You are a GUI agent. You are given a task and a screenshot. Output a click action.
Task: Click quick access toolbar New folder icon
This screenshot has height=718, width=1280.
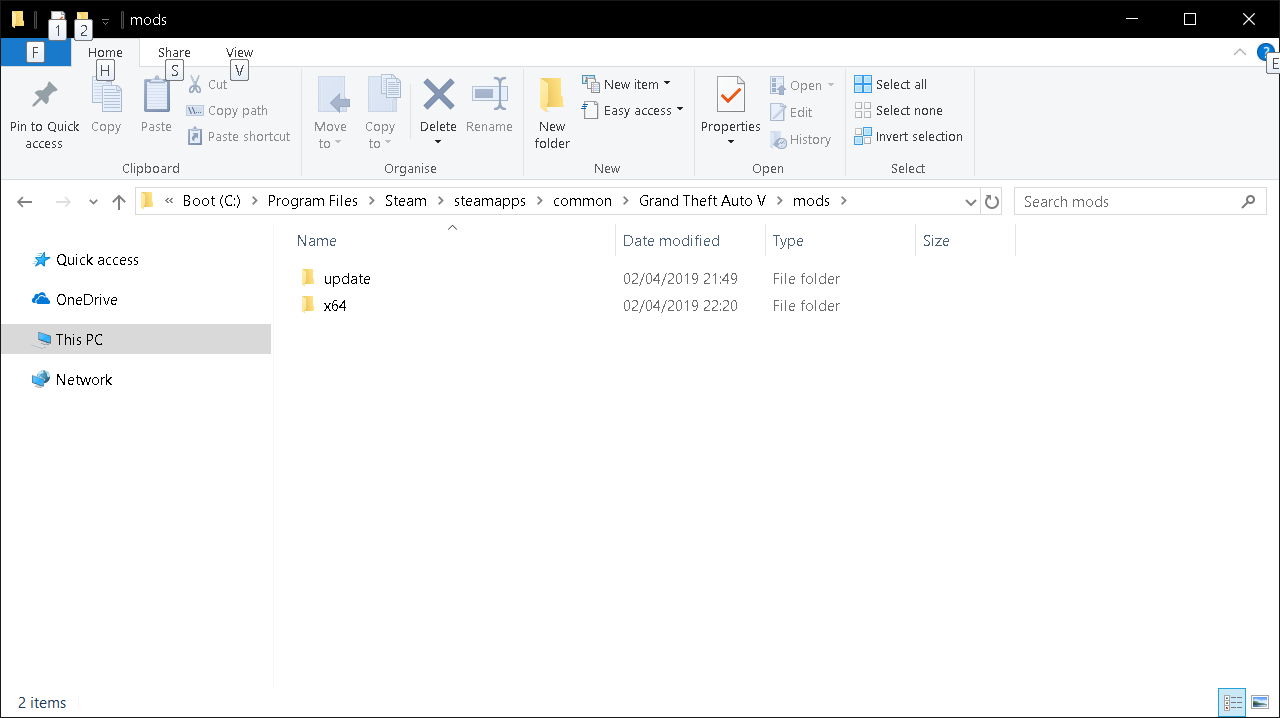pyautogui.click(x=83, y=19)
